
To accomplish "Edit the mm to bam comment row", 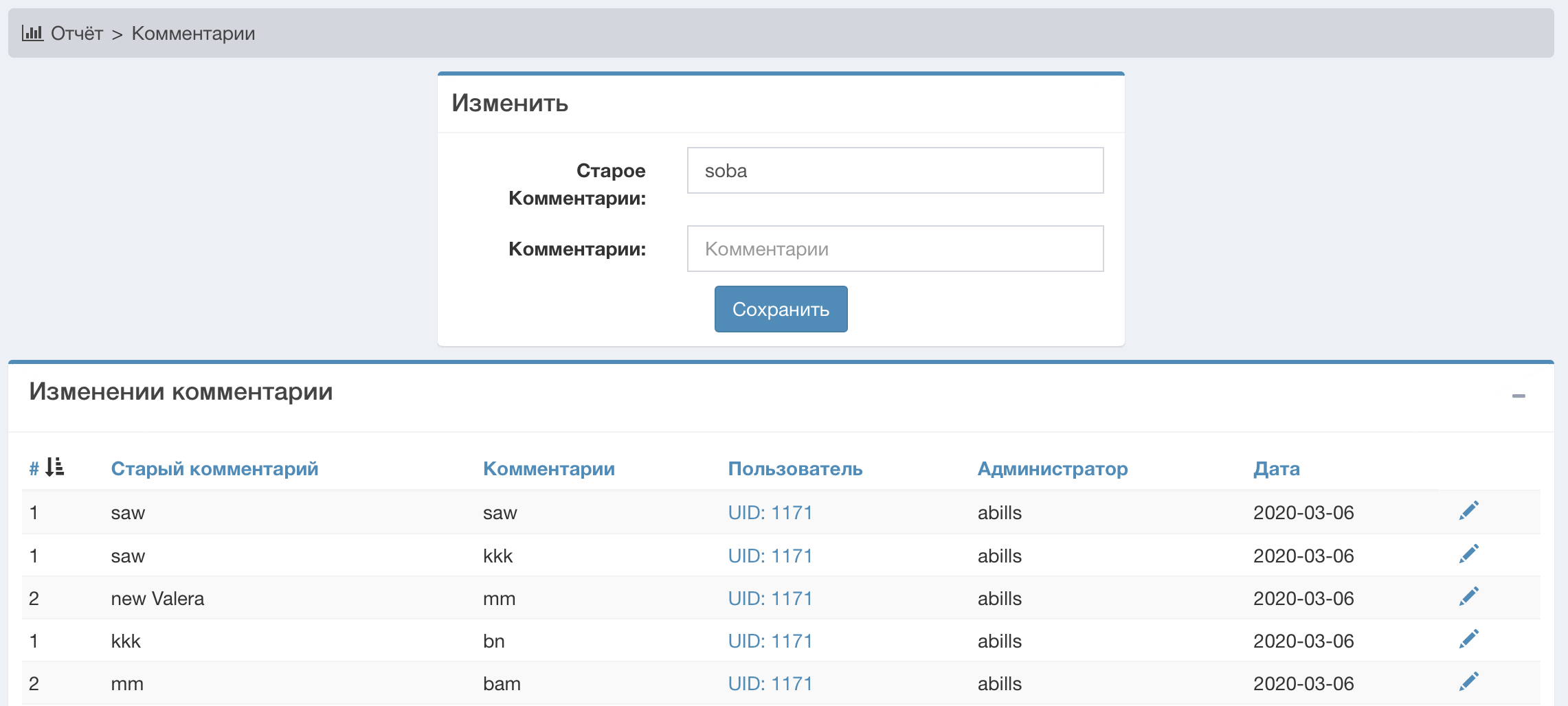I will (1468, 682).
